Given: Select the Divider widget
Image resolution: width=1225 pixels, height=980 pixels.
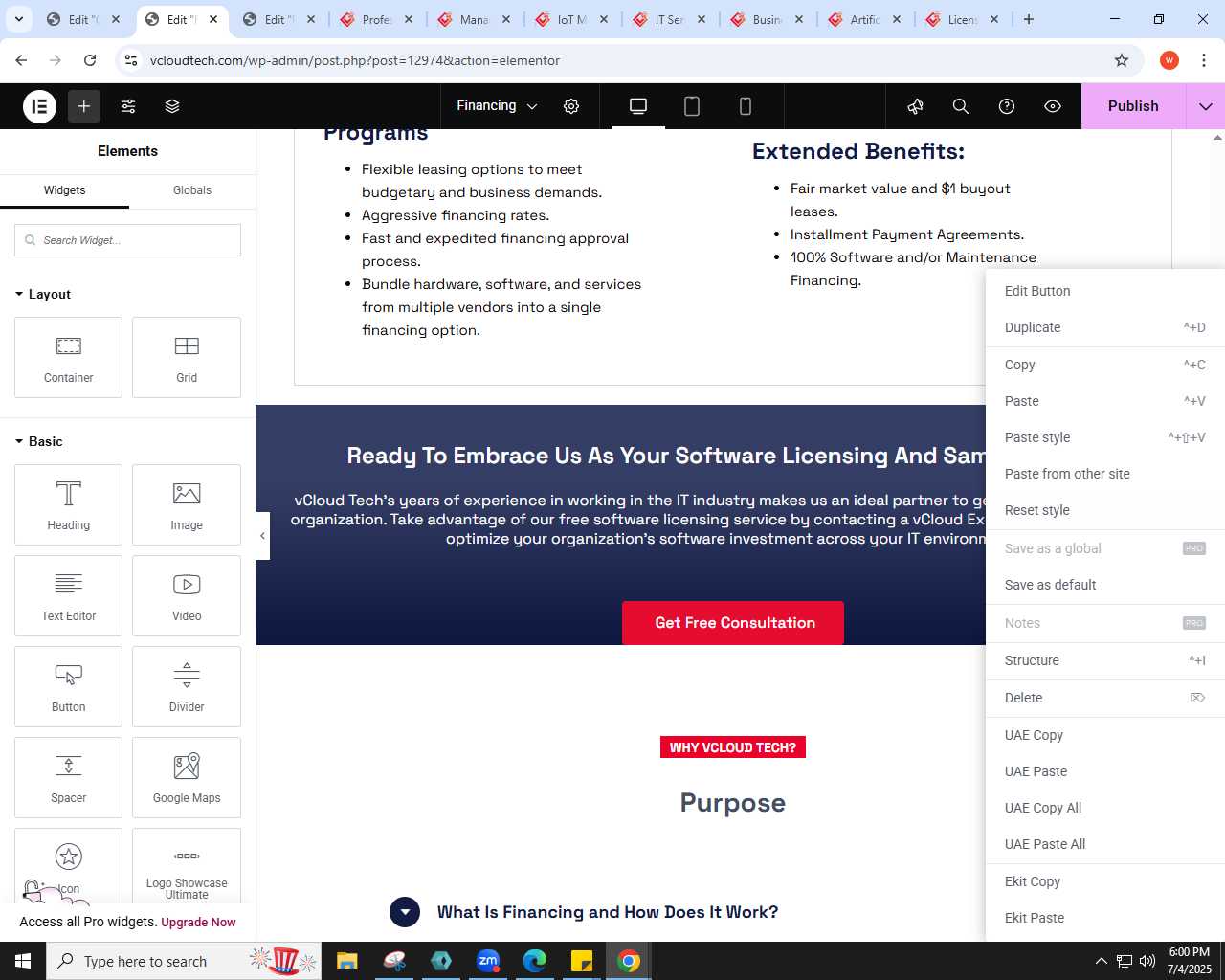Looking at the screenshot, I should pos(187,686).
